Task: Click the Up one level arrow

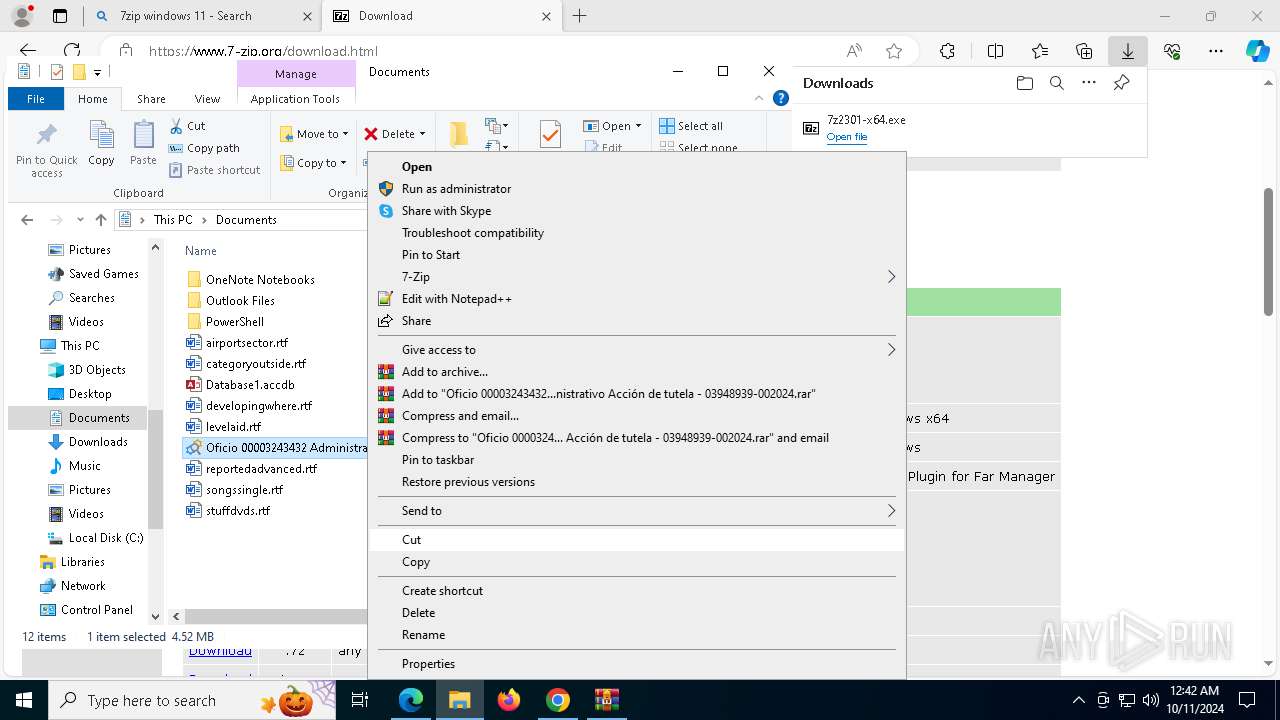Action: click(100, 220)
